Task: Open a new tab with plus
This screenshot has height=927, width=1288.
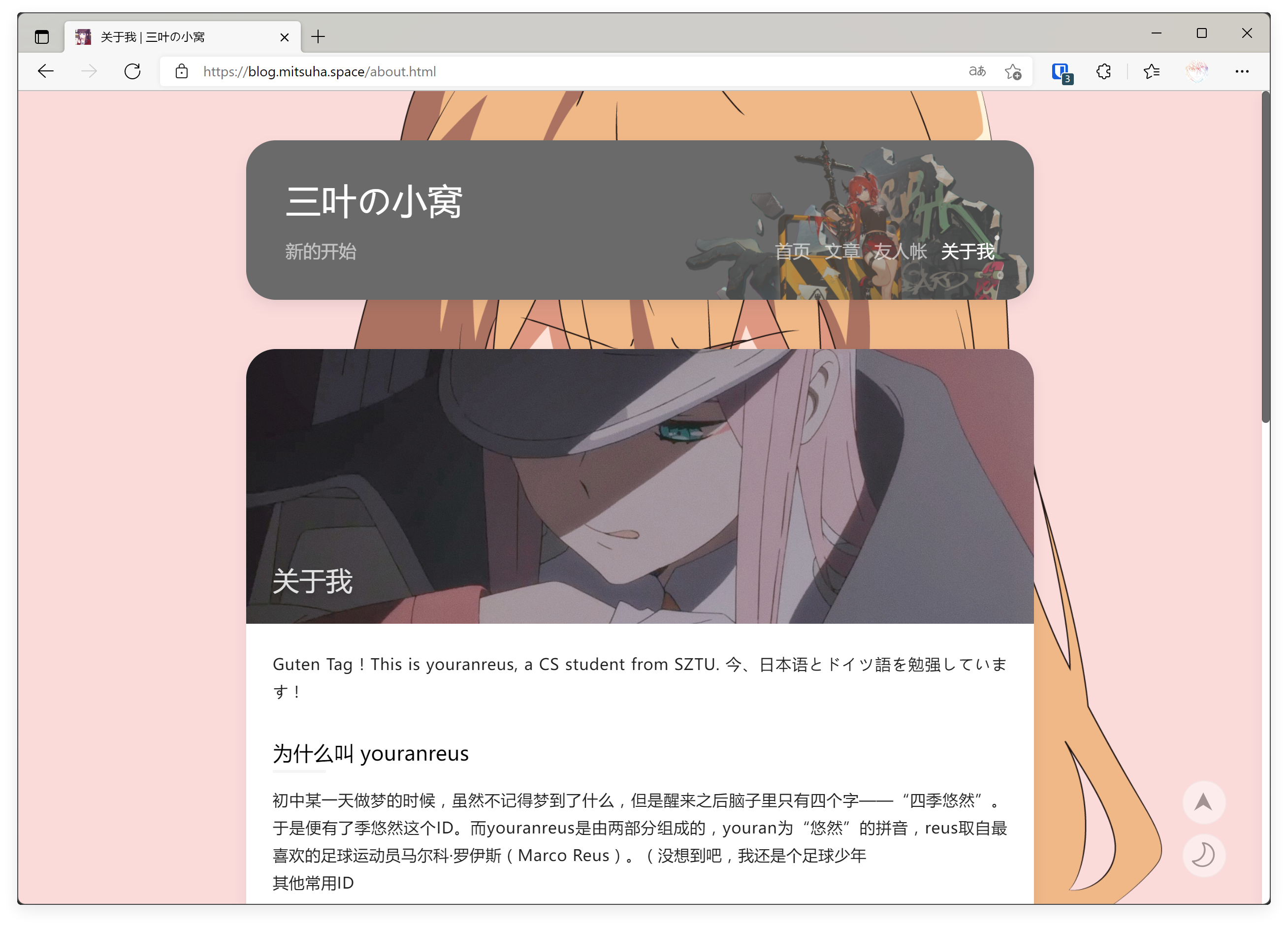Action: pos(318,37)
